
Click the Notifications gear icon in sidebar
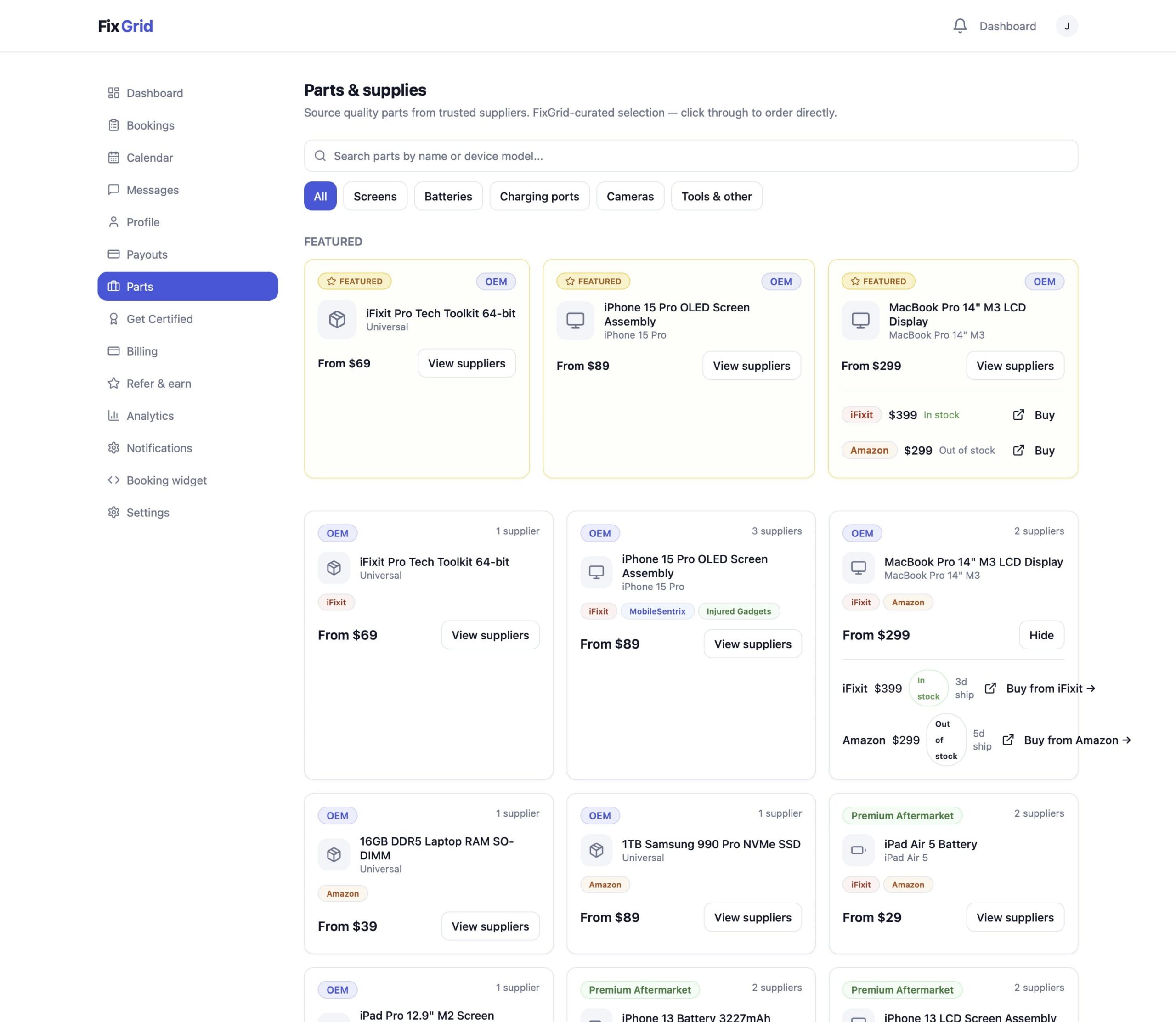[113, 448]
